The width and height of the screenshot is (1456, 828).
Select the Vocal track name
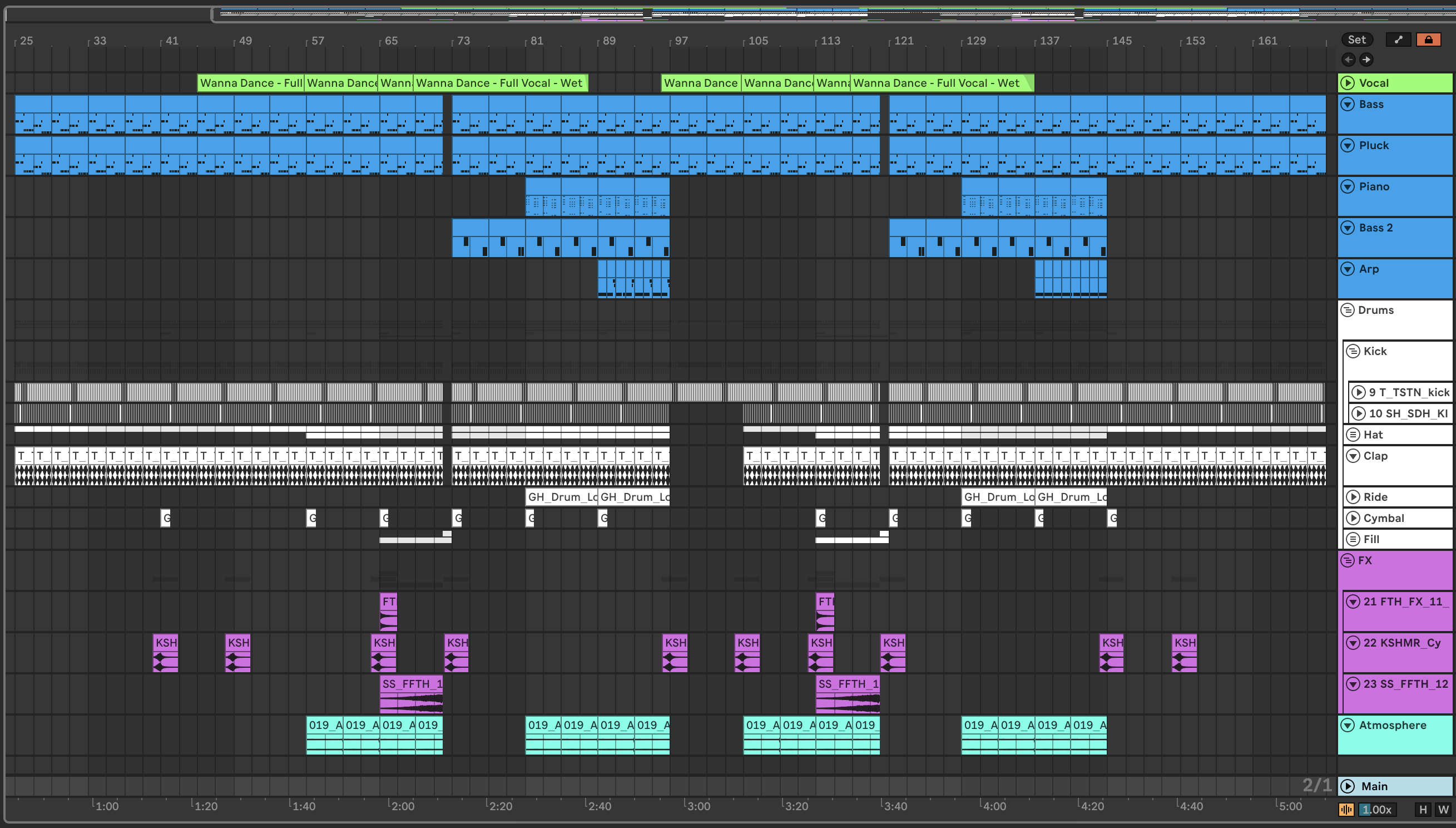tap(1374, 83)
